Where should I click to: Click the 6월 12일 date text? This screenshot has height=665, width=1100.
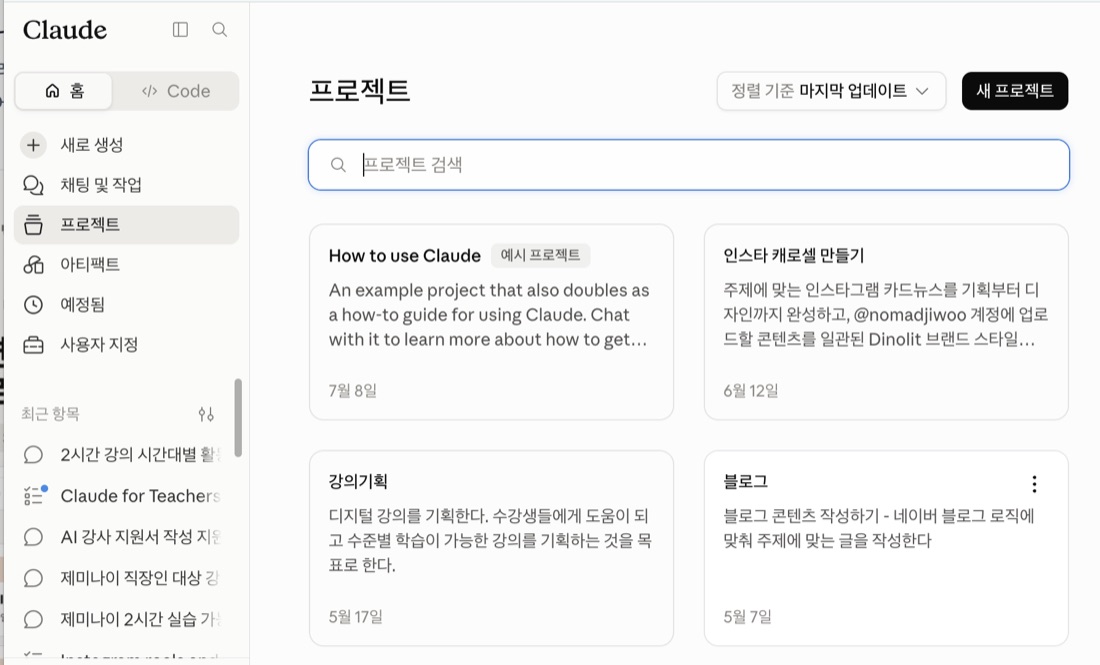click(751, 391)
